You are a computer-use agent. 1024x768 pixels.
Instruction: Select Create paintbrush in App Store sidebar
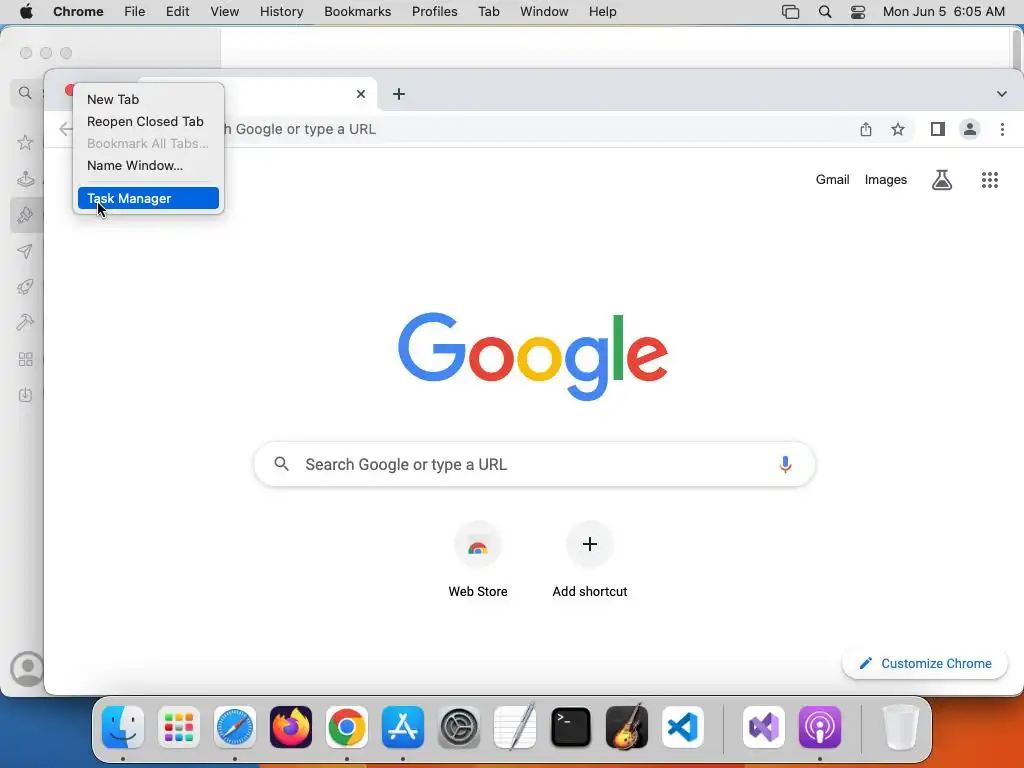click(25, 215)
